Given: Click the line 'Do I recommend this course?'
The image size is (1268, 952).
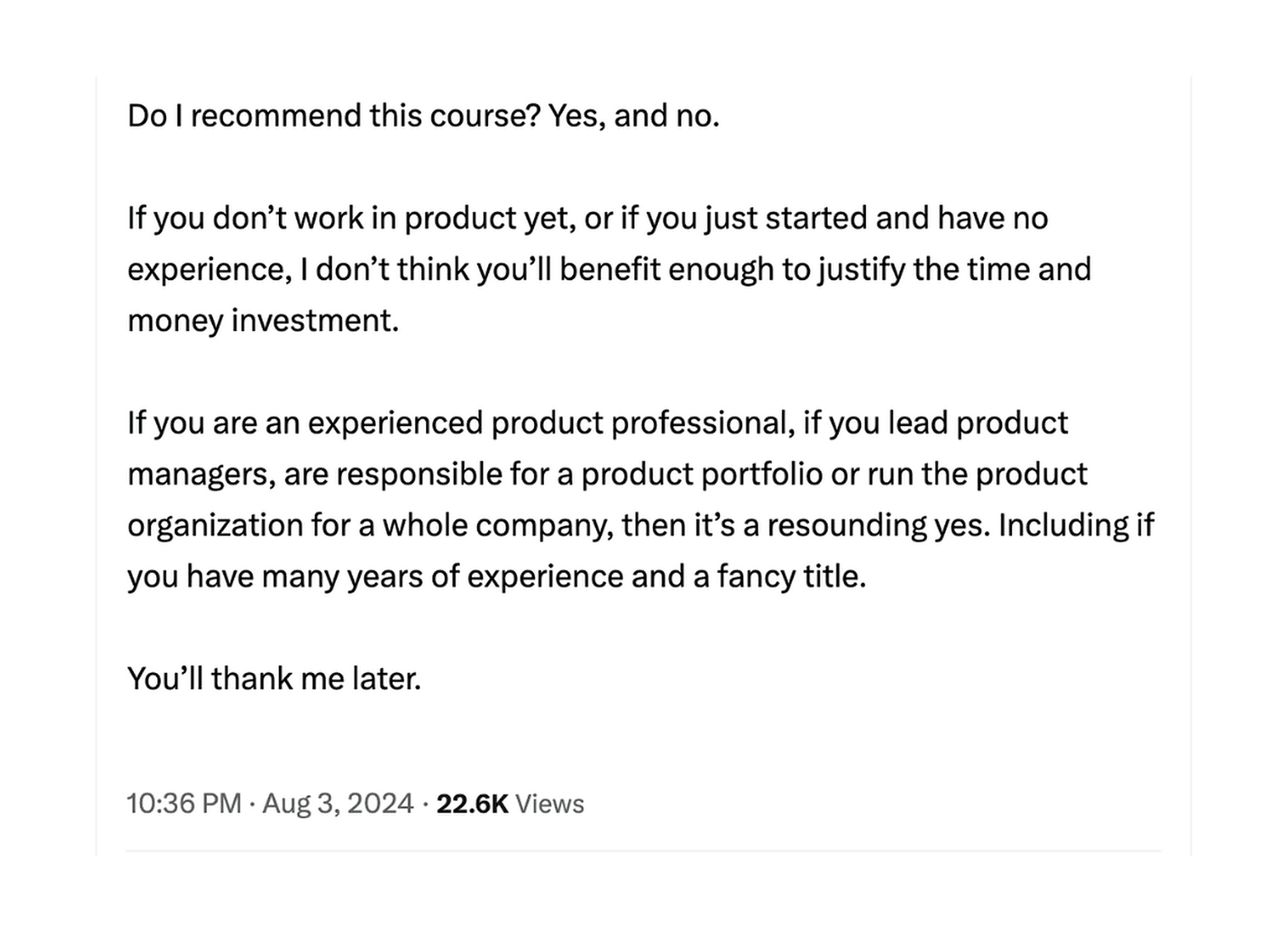Looking at the screenshot, I should [x=334, y=116].
